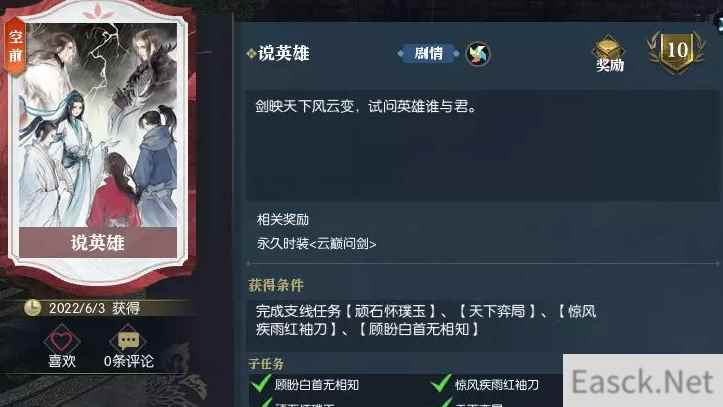Click the 顾盼白首无相知 subtask label
Image resolution: width=723 pixels, height=407 pixels.
(316, 384)
